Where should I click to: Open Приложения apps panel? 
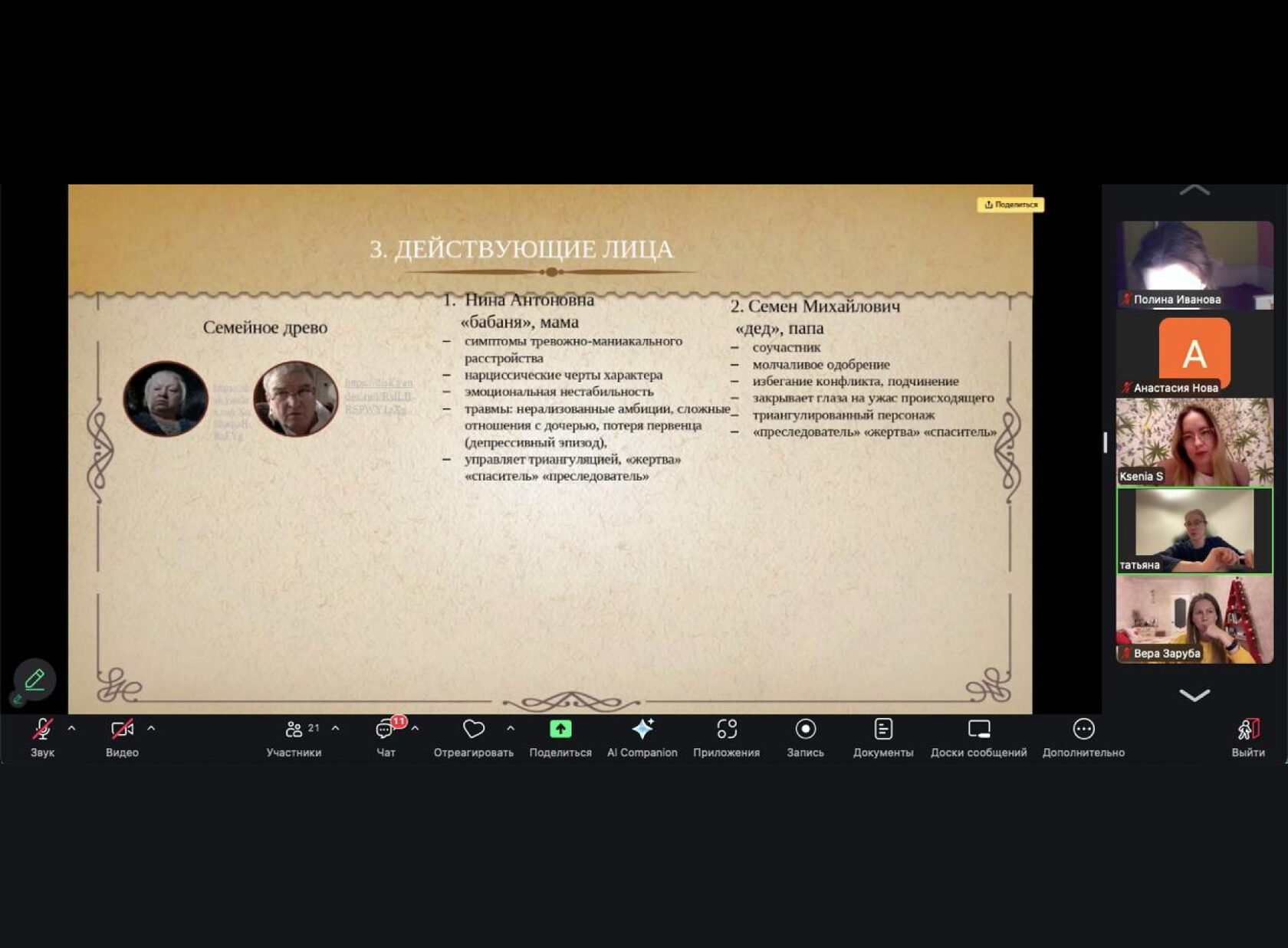click(x=727, y=737)
